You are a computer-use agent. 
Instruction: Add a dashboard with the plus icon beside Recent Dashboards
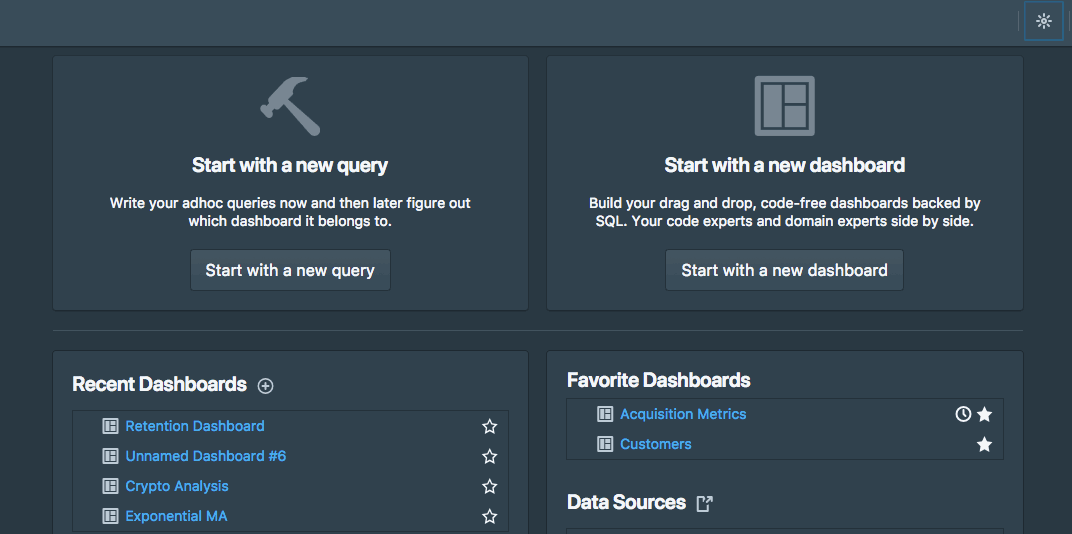(265, 386)
